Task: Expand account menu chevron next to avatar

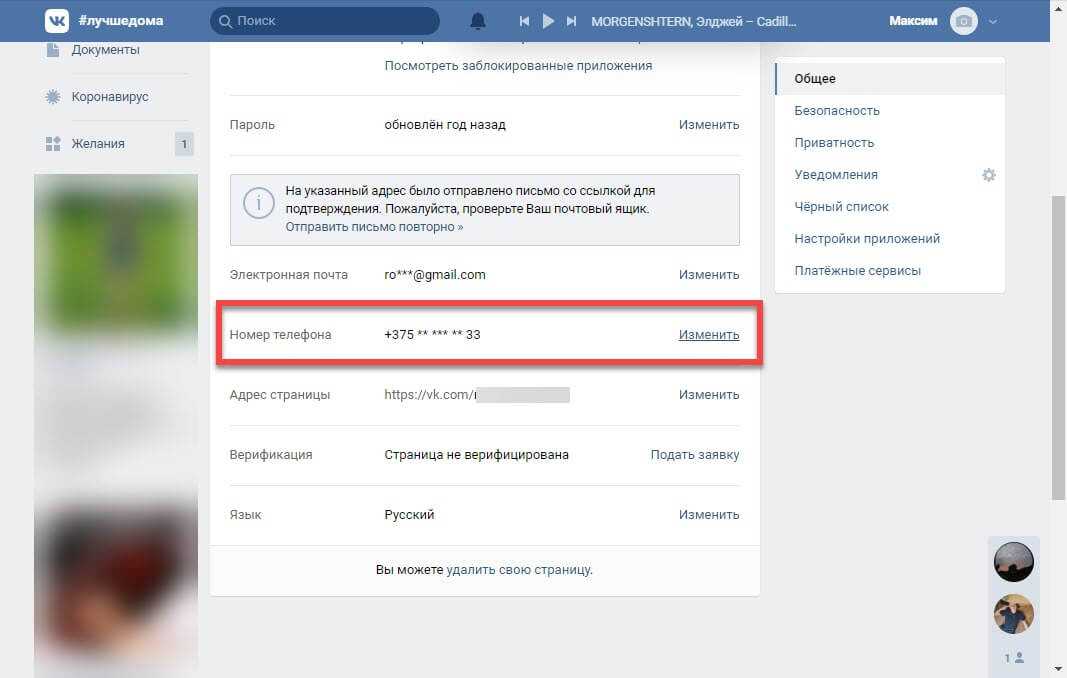Action: (993, 21)
